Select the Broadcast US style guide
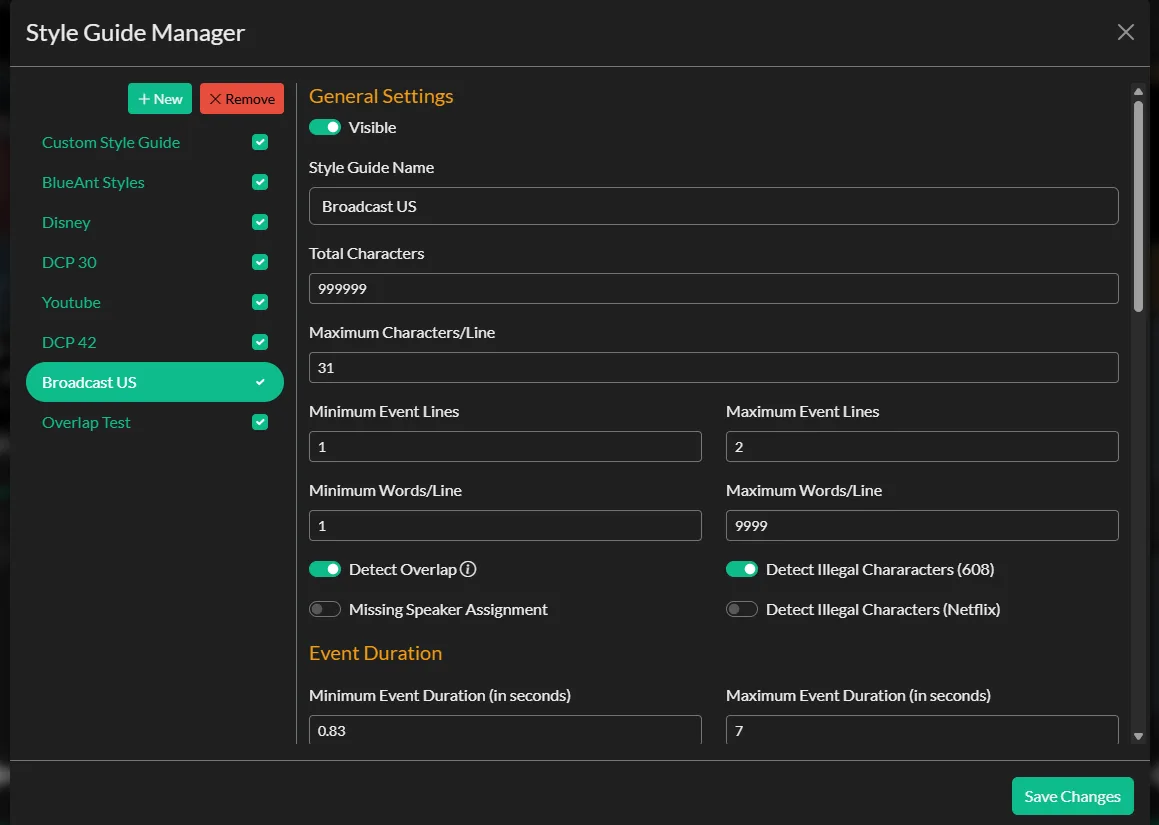The width and height of the screenshot is (1159, 825). coord(154,382)
